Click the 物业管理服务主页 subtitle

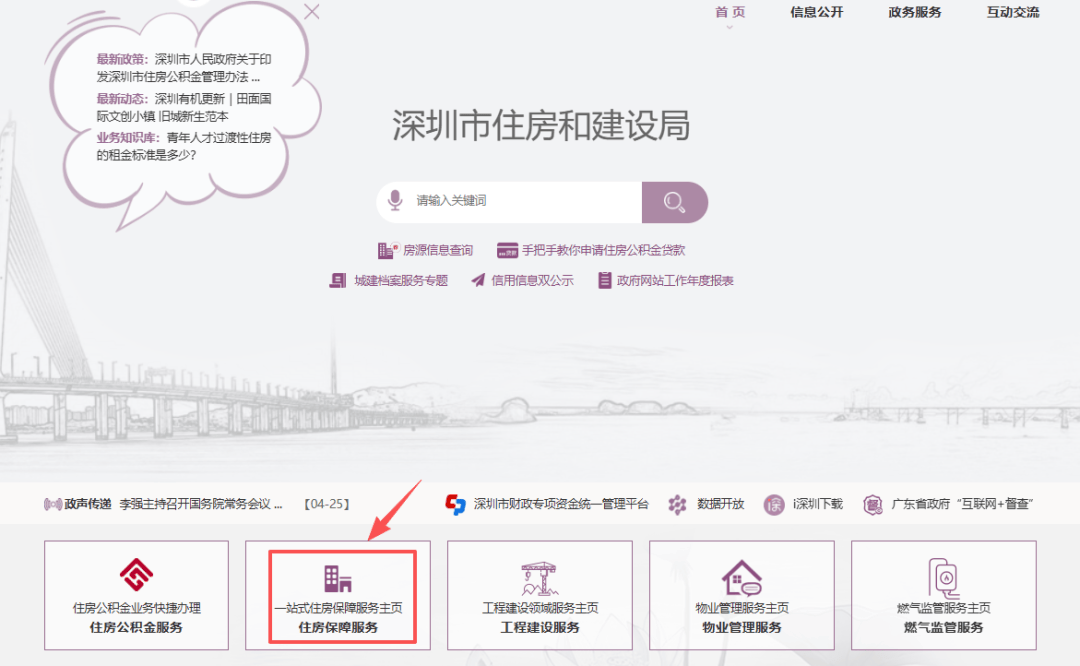(x=742, y=608)
